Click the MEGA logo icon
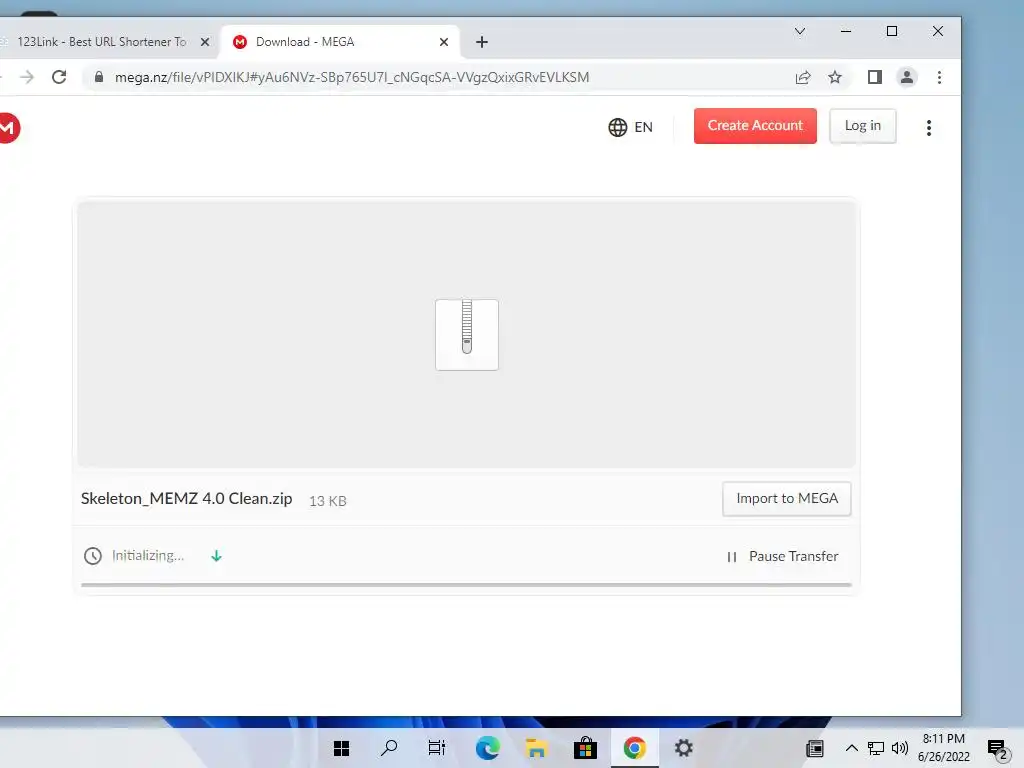This screenshot has height=768, width=1024. click(x=8, y=127)
